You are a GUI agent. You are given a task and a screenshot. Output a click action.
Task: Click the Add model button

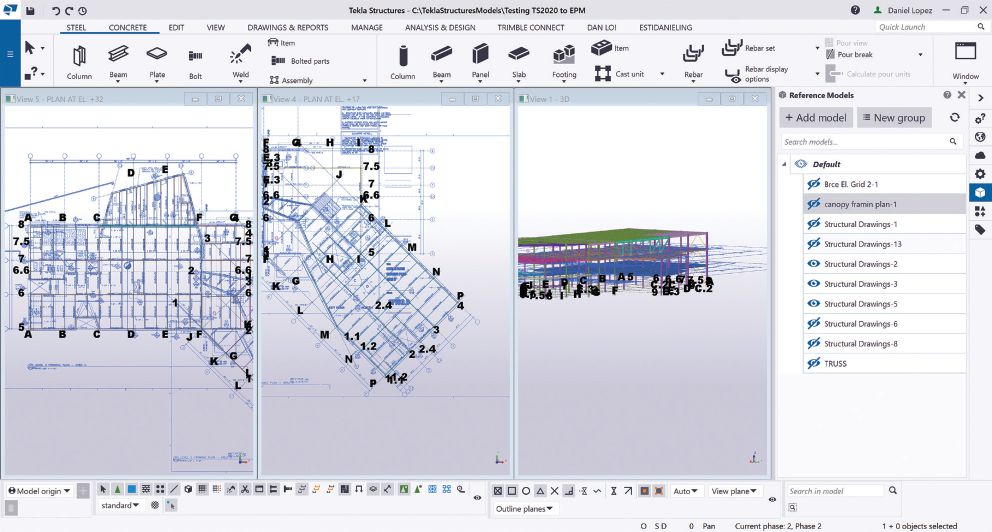(815, 118)
